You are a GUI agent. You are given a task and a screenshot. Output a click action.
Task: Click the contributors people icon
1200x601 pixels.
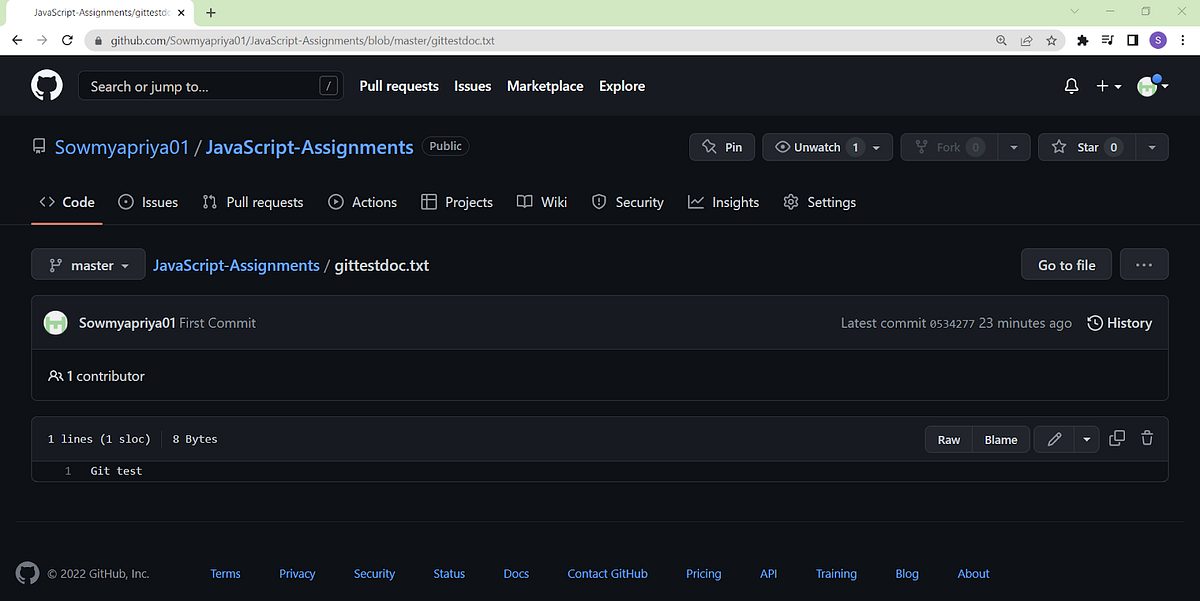click(56, 375)
